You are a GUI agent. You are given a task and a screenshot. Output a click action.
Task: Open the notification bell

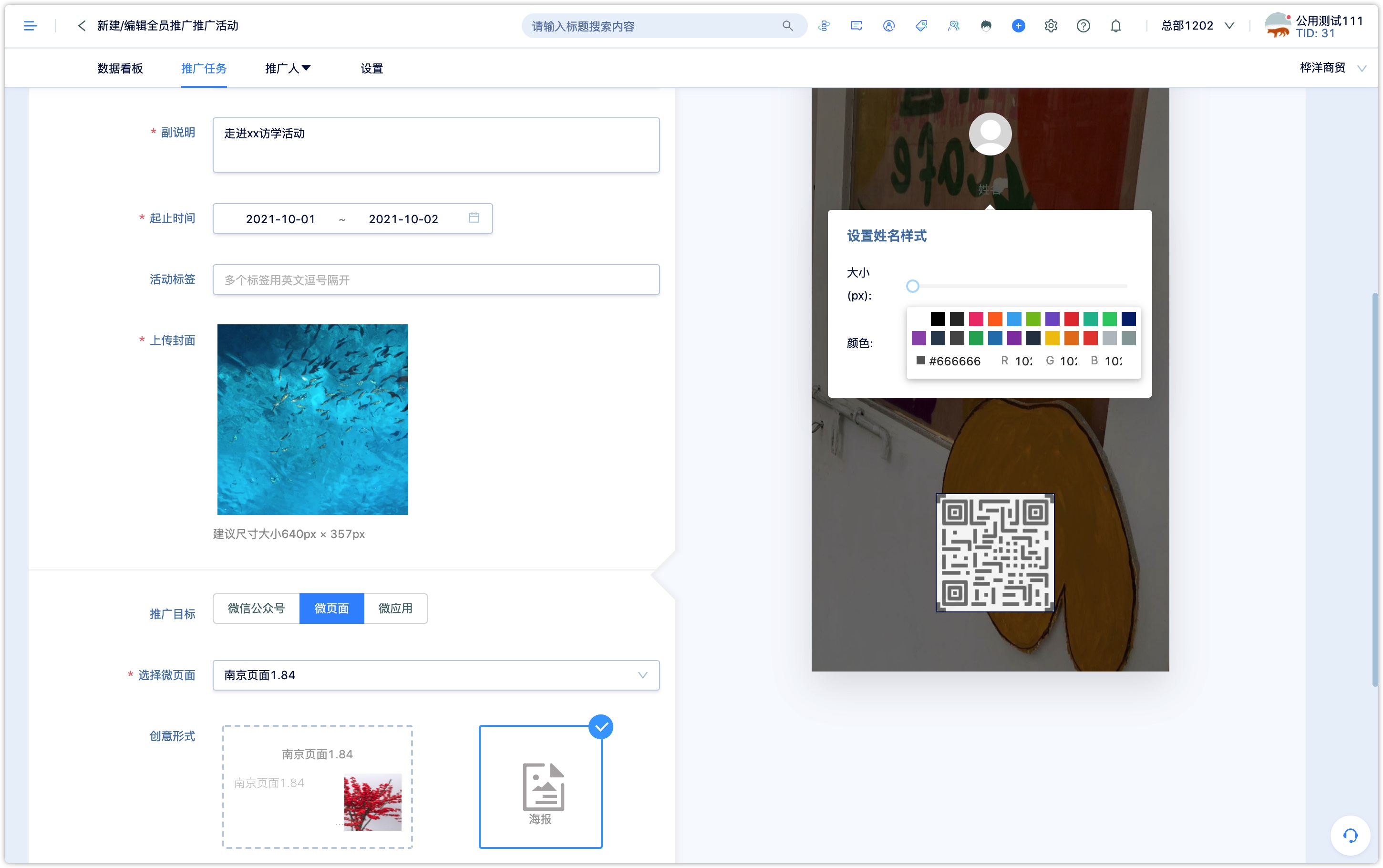(x=1115, y=26)
